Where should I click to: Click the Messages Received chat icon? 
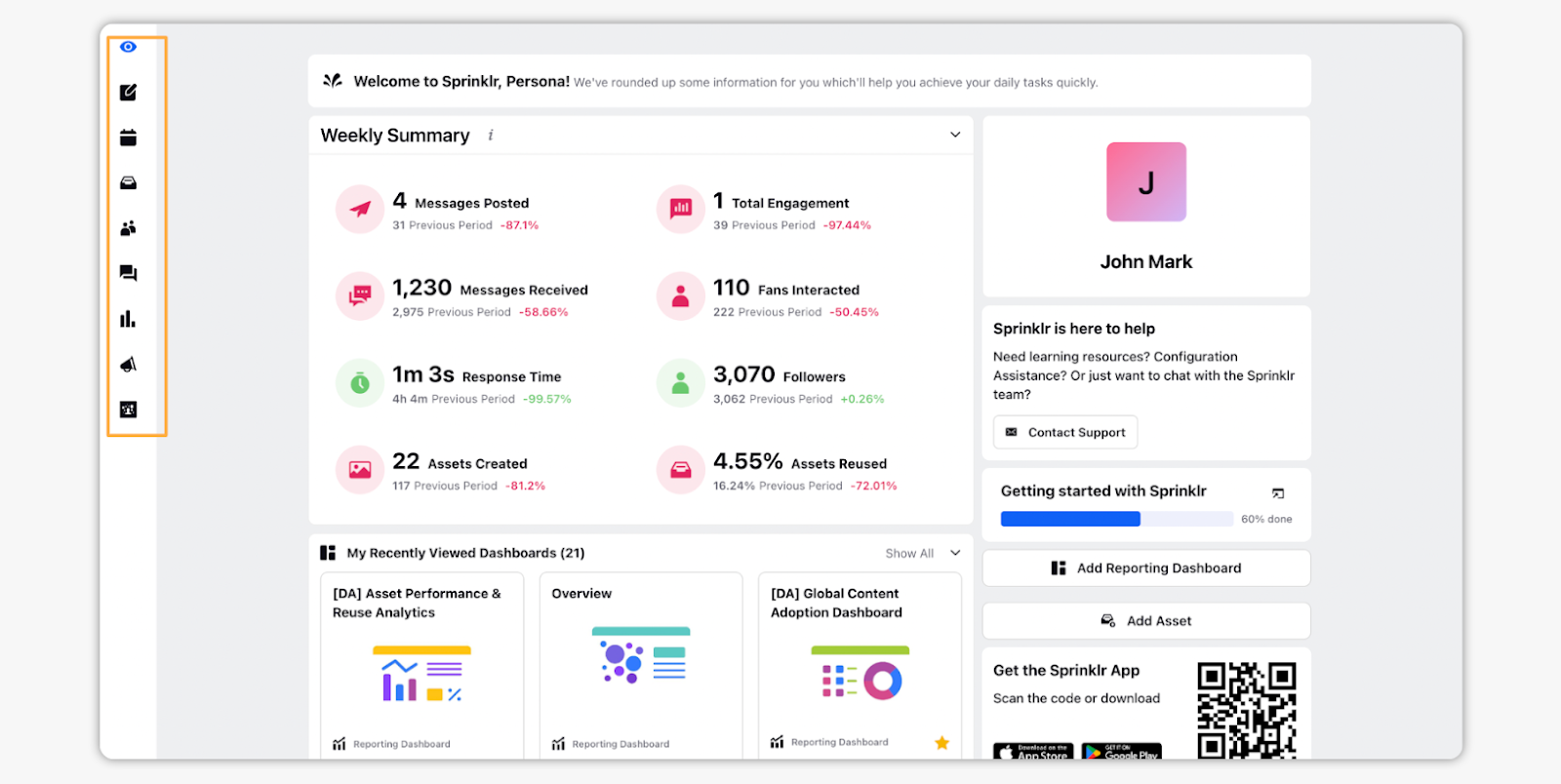coord(360,295)
